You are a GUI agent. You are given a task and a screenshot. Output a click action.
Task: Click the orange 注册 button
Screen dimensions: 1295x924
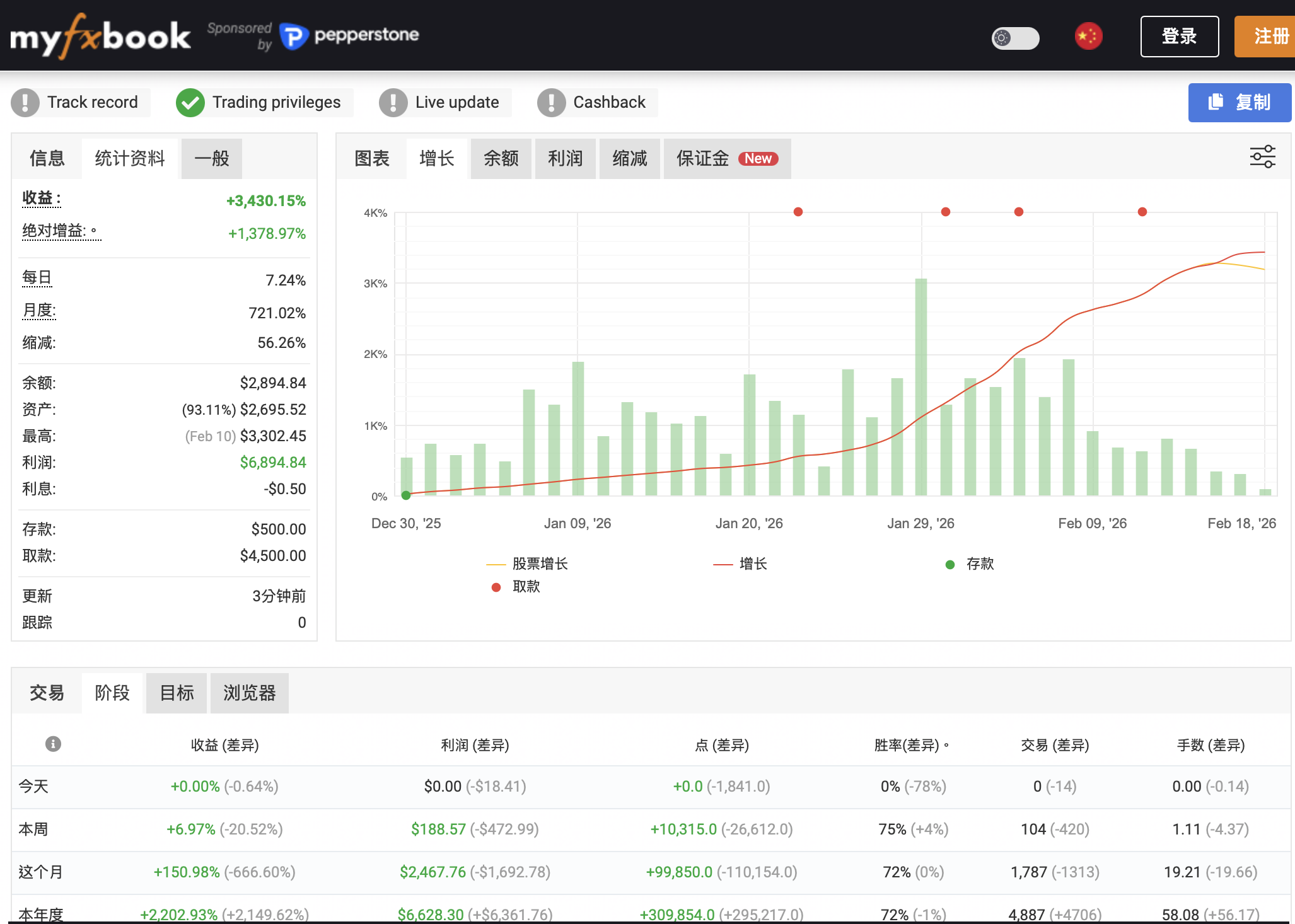tap(1270, 37)
